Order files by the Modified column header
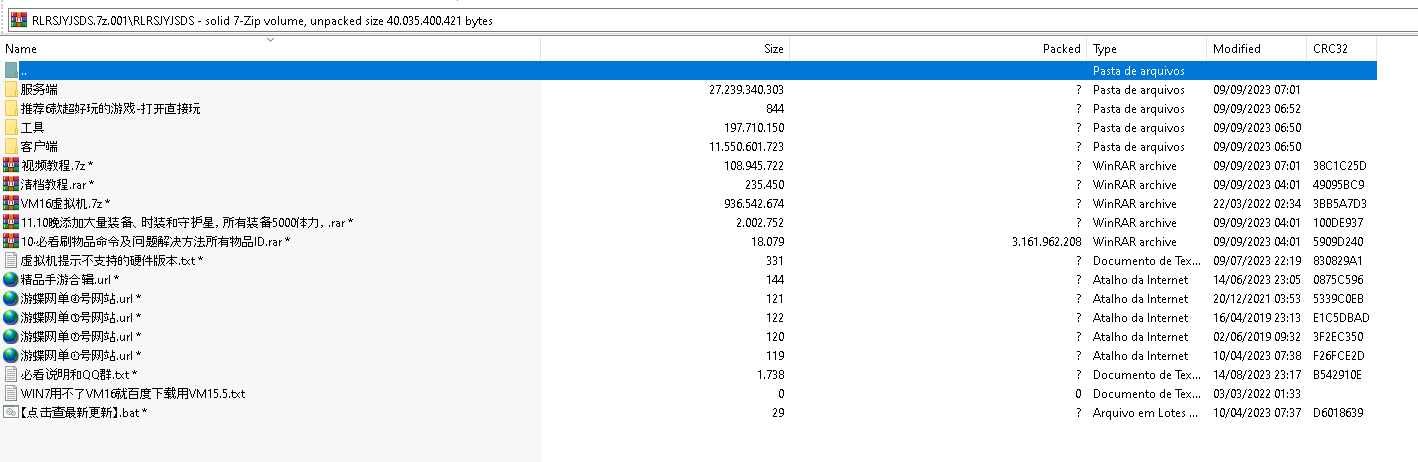This screenshot has height=462, width=1418. pos(1237,49)
